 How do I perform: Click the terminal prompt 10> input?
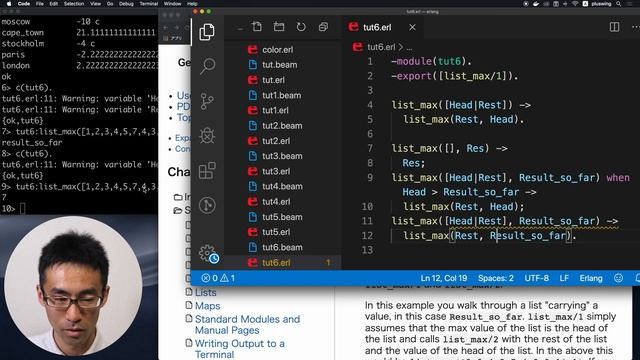(x=22, y=209)
